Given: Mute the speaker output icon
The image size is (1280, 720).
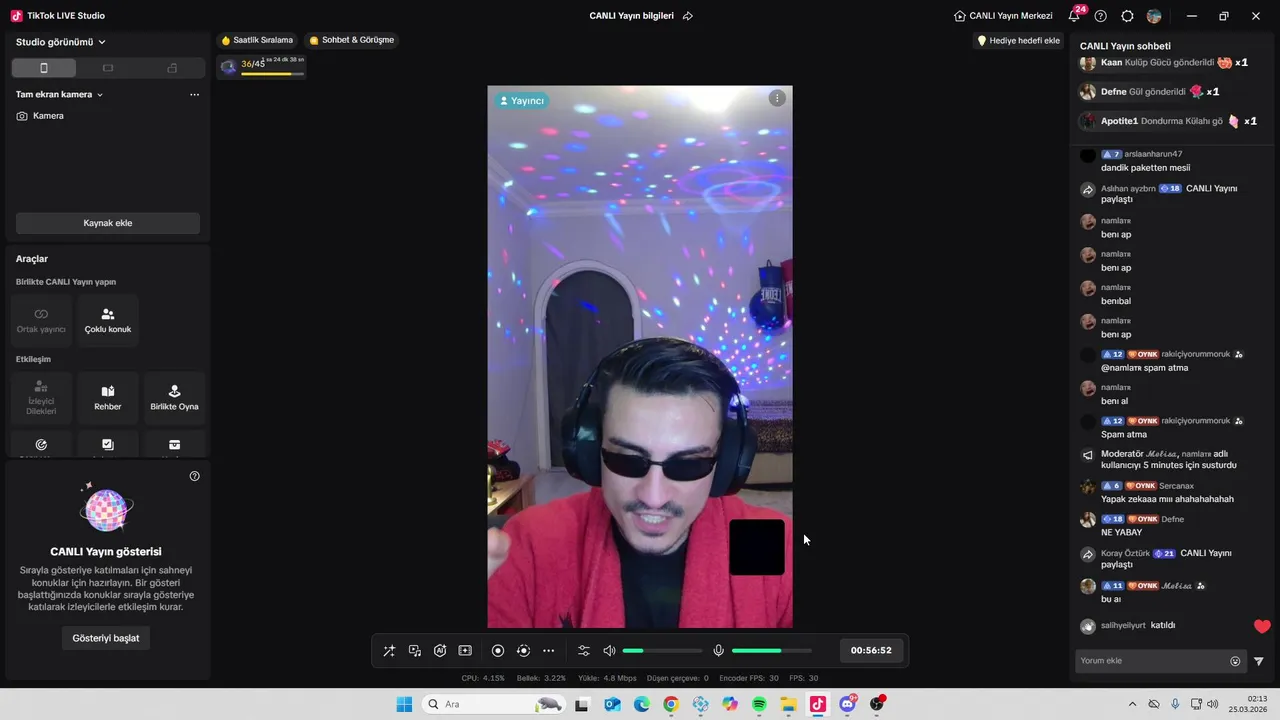Looking at the screenshot, I should click(609, 651).
